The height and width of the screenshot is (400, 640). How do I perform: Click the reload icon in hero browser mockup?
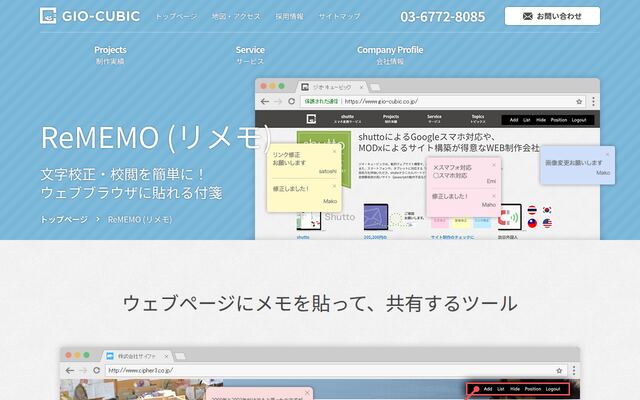click(291, 101)
